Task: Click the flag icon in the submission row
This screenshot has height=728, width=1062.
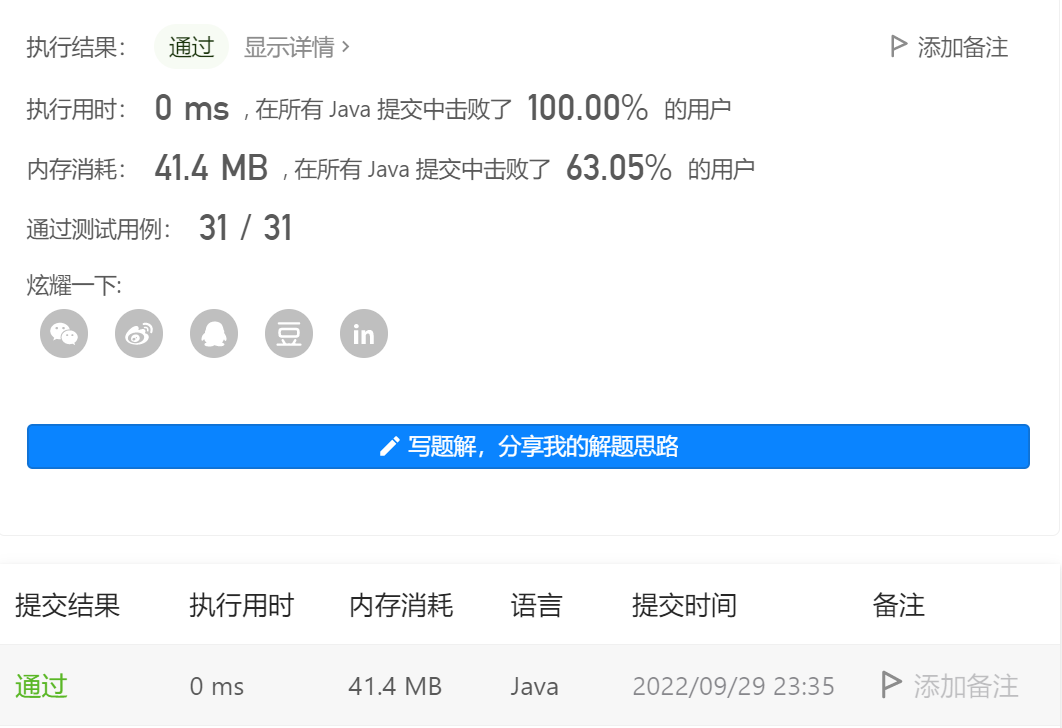Action: (x=889, y=686)
